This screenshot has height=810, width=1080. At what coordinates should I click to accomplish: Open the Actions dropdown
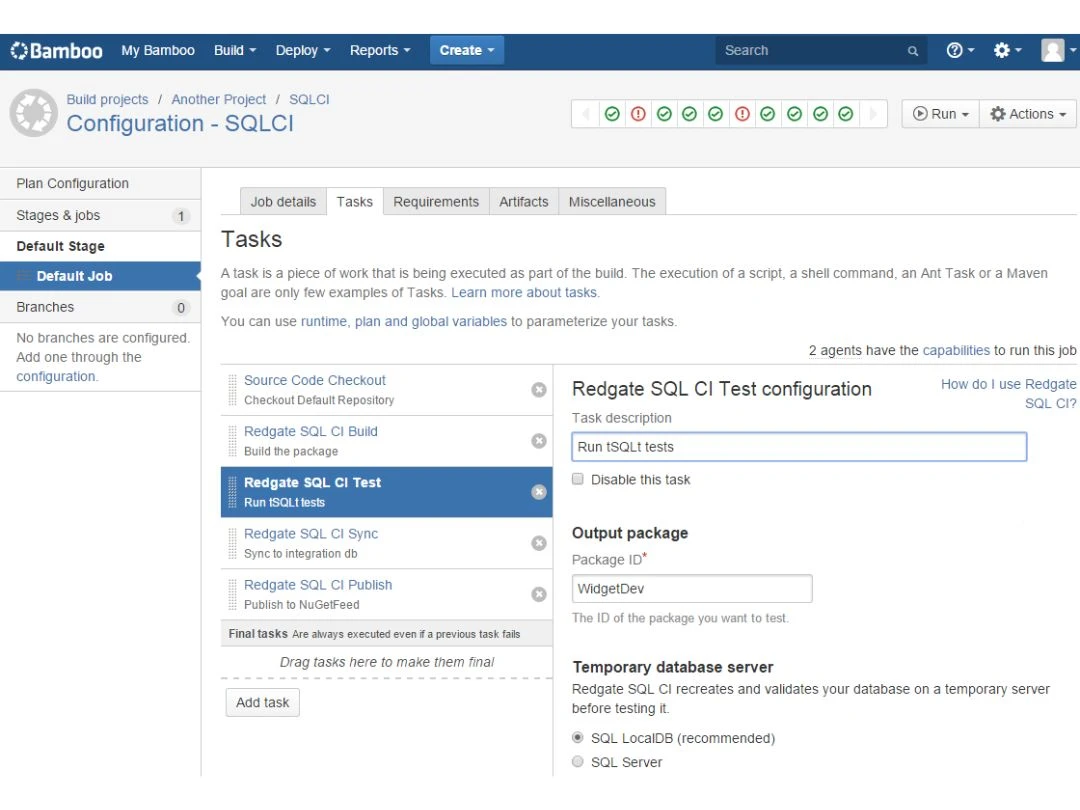pos(1028,114)
